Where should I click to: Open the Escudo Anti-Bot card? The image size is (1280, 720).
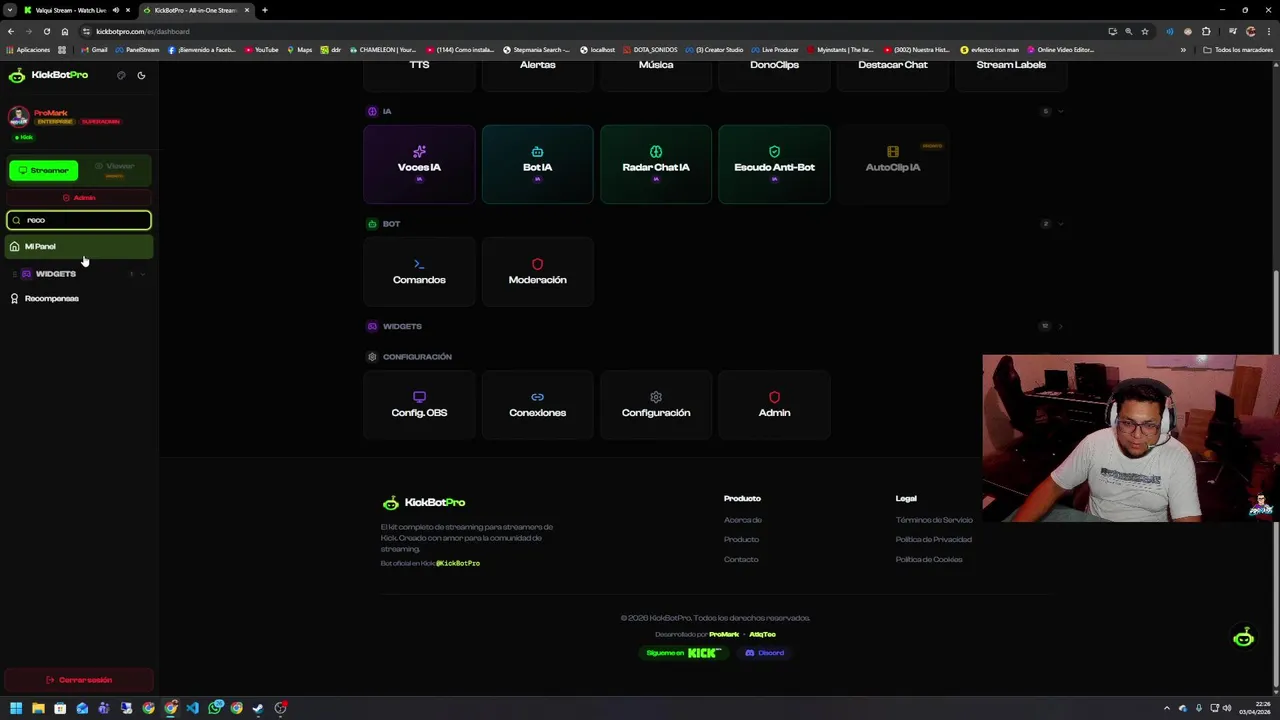tap(774, 164)
